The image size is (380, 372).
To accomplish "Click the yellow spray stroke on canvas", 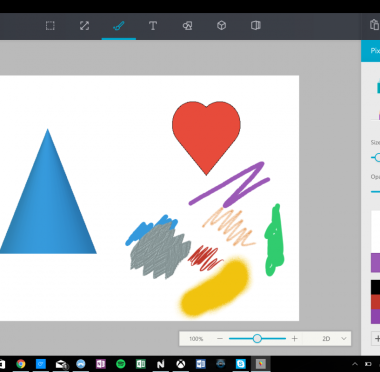I will (215, 287).
